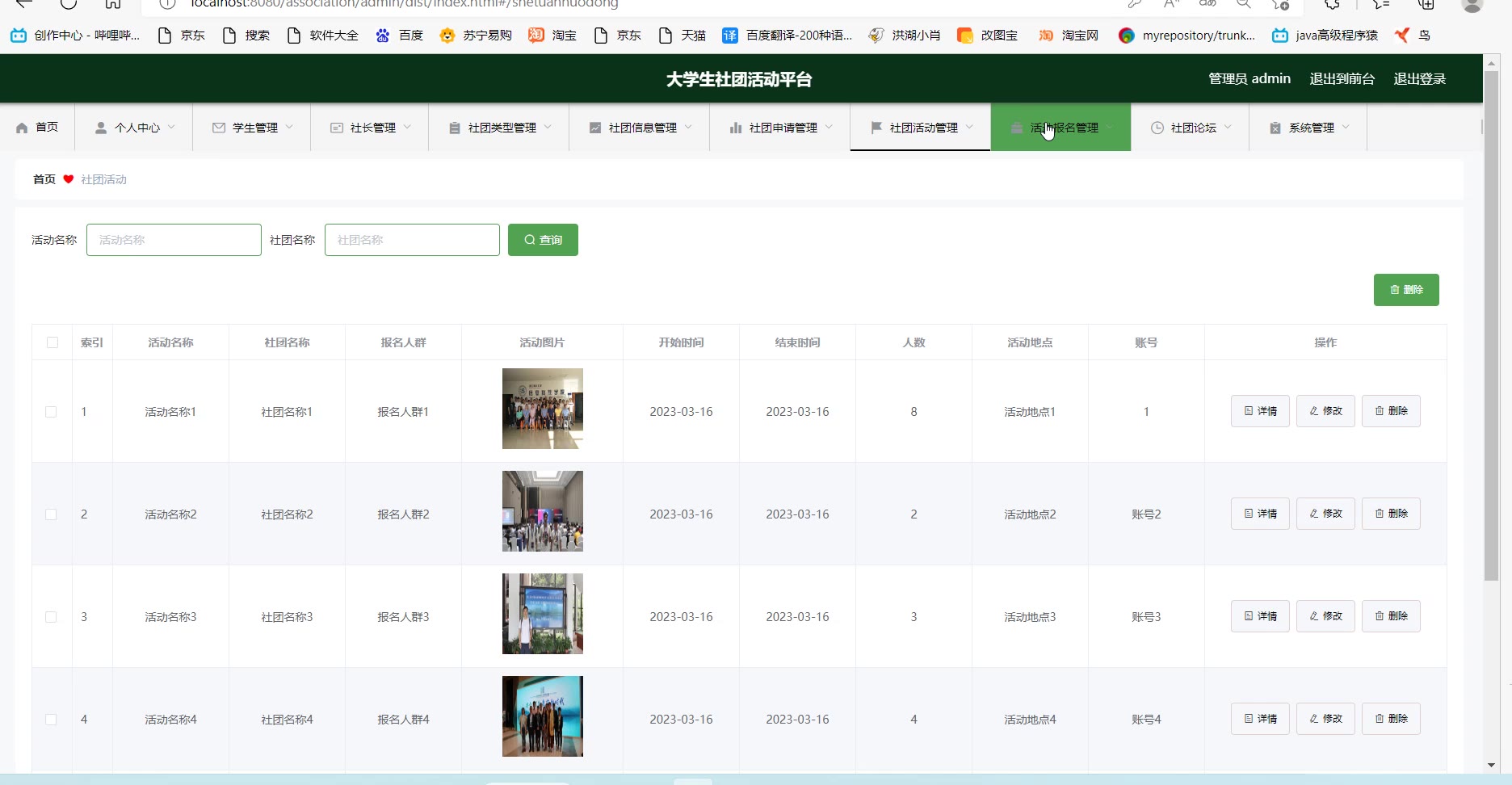The image size is (1512, 785).
Task: Click the 活动名称 search input field
Action: pyautogui.click(x=174, y=240)
